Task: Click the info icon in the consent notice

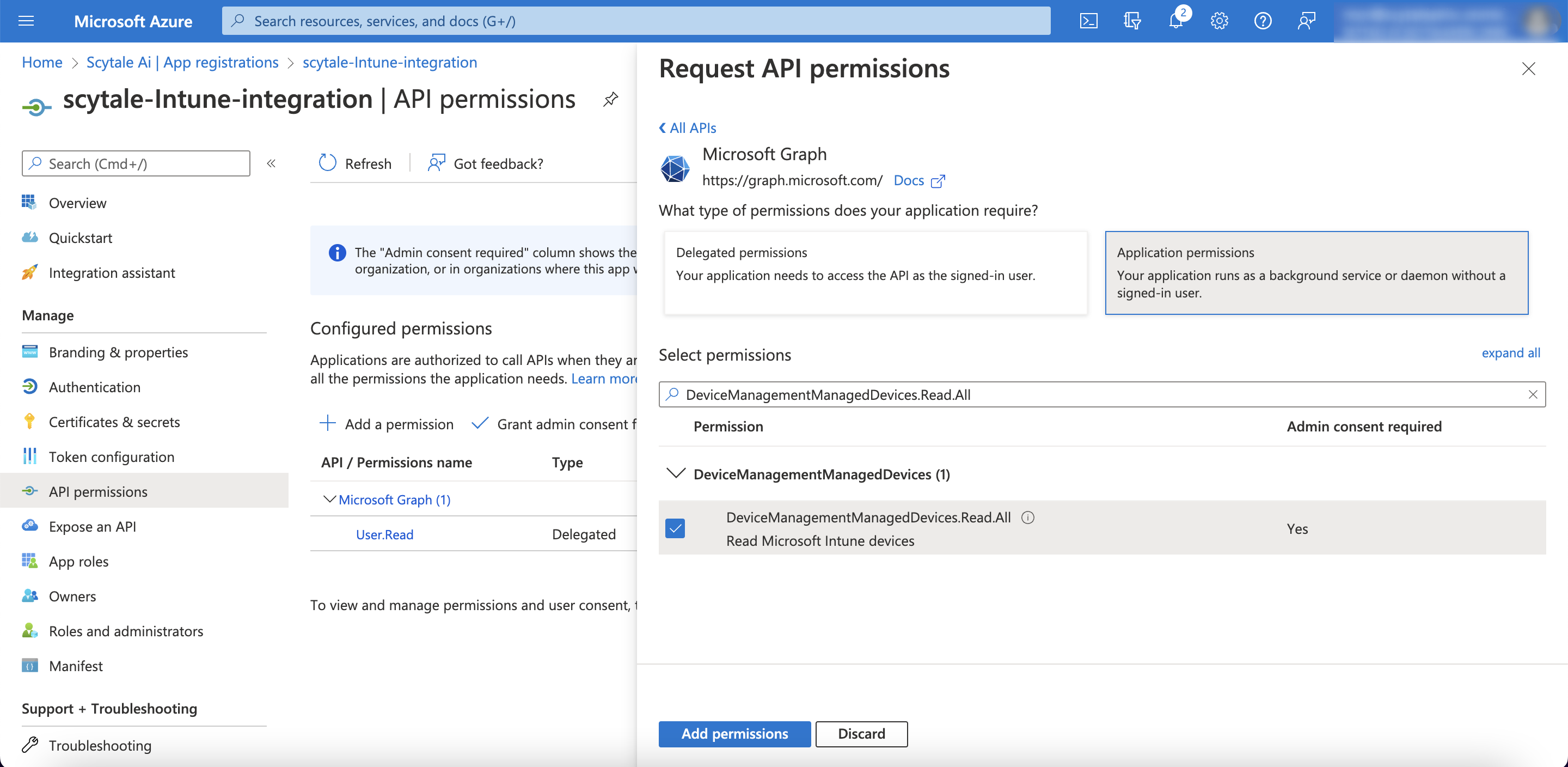Action: pos(337,252)
